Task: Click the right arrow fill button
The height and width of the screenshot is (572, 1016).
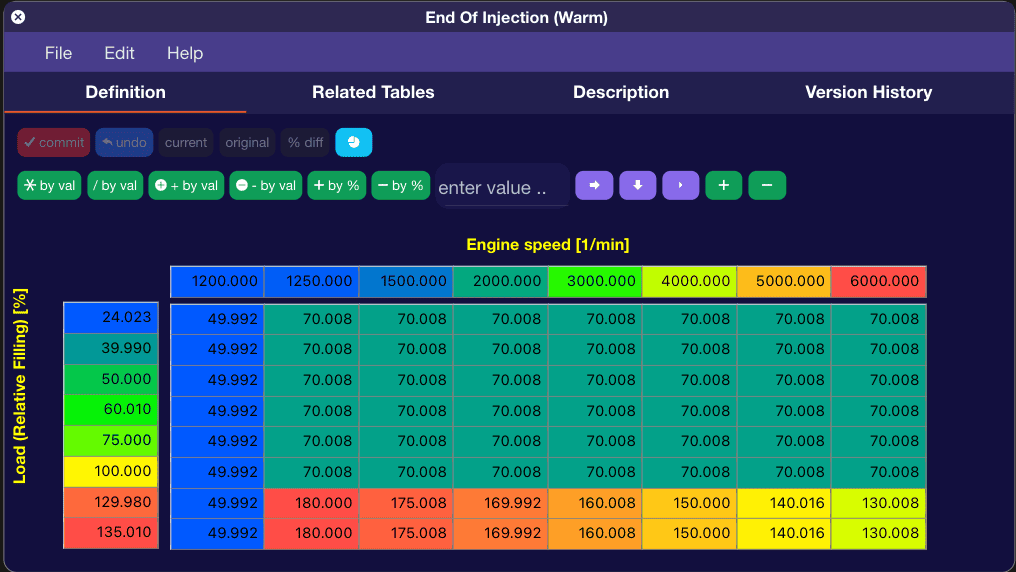Action: (x=594, y=185)
